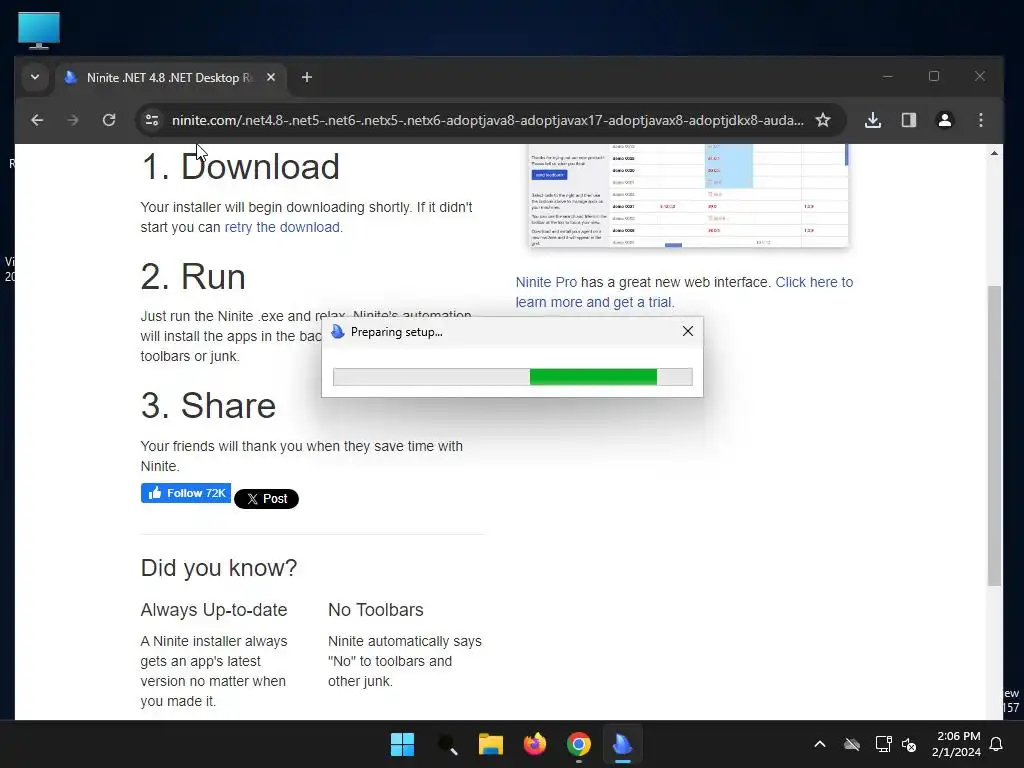The height and width of the screenshot is (768, 1024).
Task: Open Chrome three-dot menu
Action: click(x=981, y=120)
